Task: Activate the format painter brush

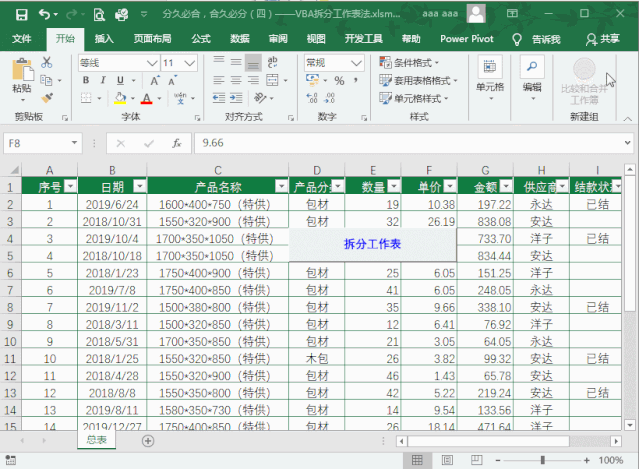Action: (47, 98)
